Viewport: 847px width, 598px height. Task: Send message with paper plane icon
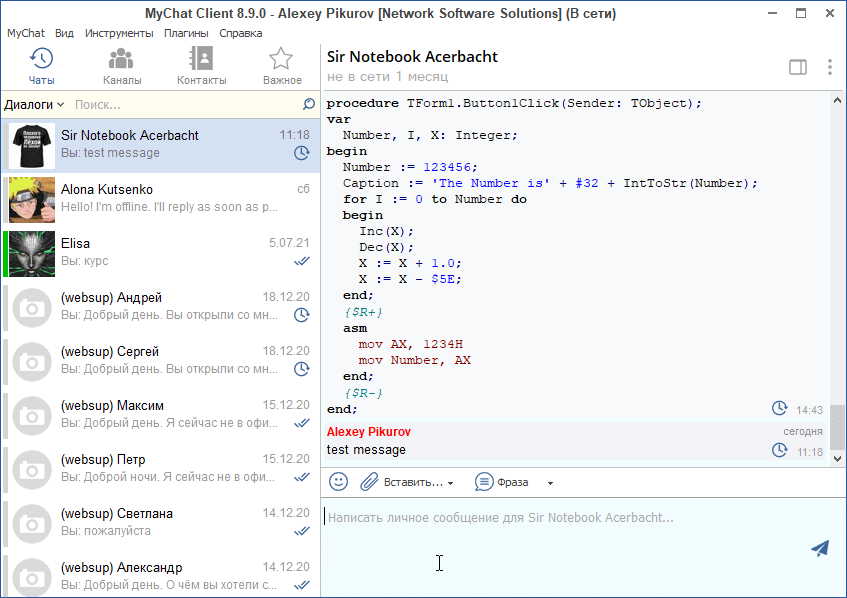tap(820, 547)
